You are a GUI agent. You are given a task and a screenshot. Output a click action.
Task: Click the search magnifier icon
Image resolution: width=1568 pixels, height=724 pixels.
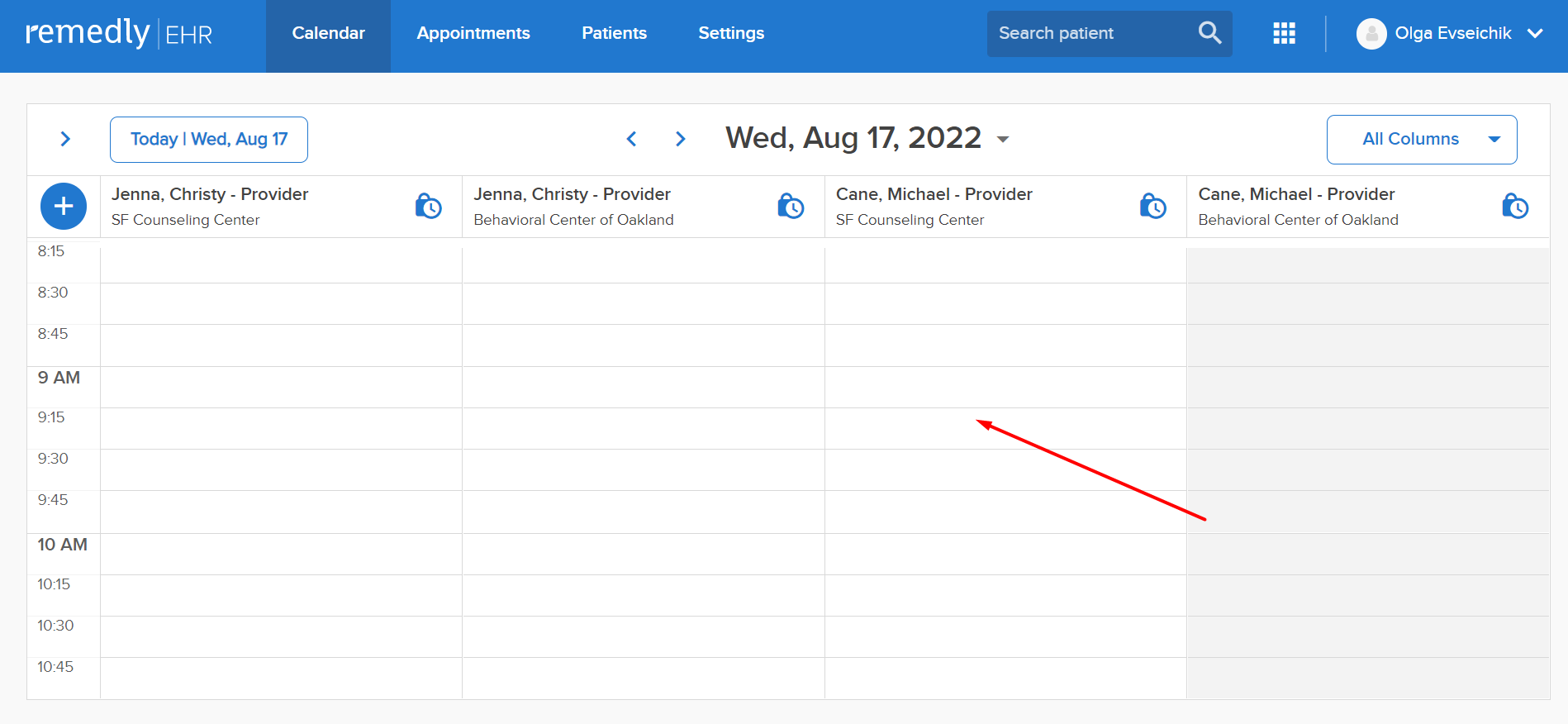(1209, 33)
